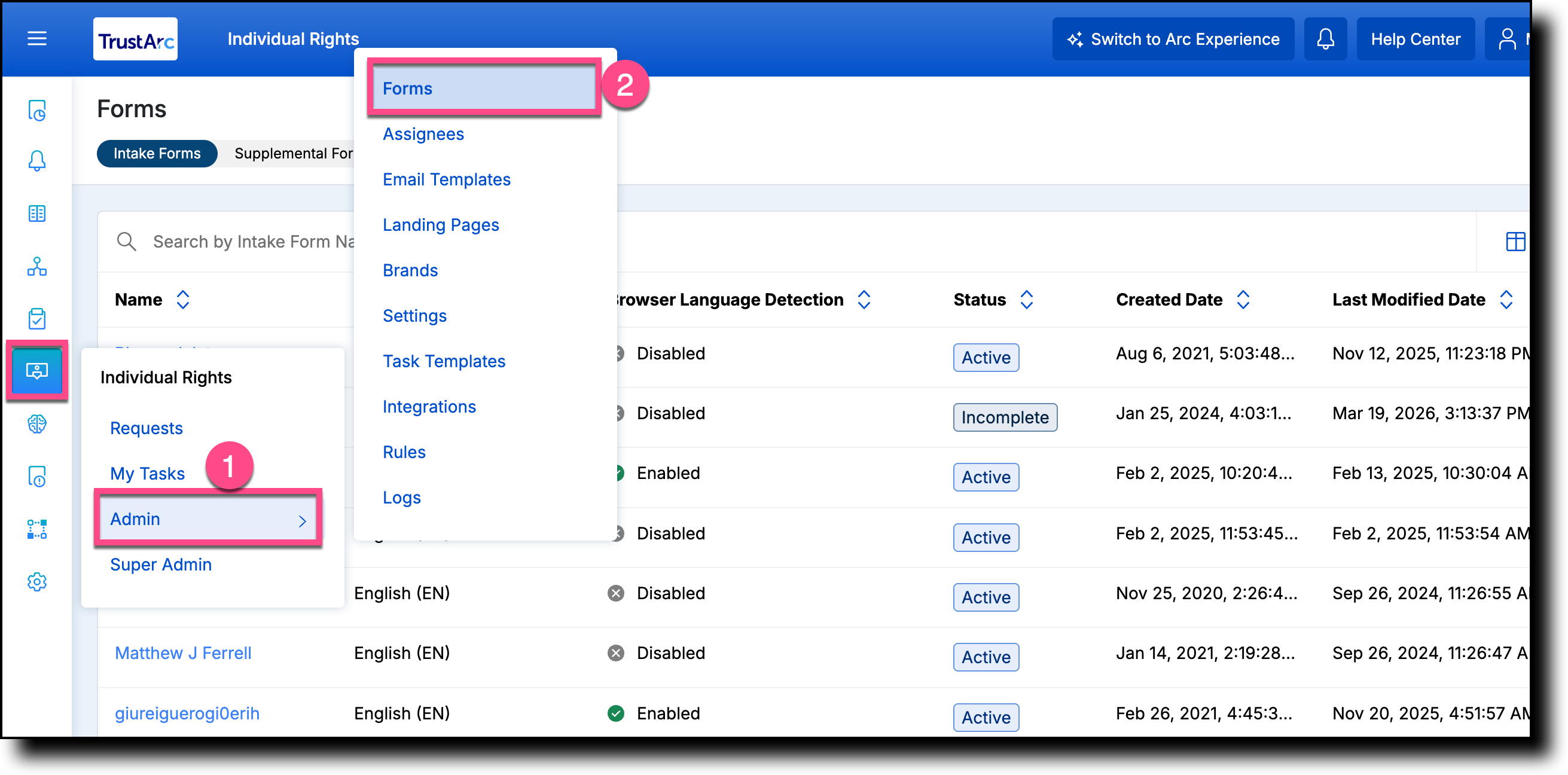Screen dimensions: 1568x775
Task: Switch to Supplemental Forms tab
Action: click(x=294, y=154)
